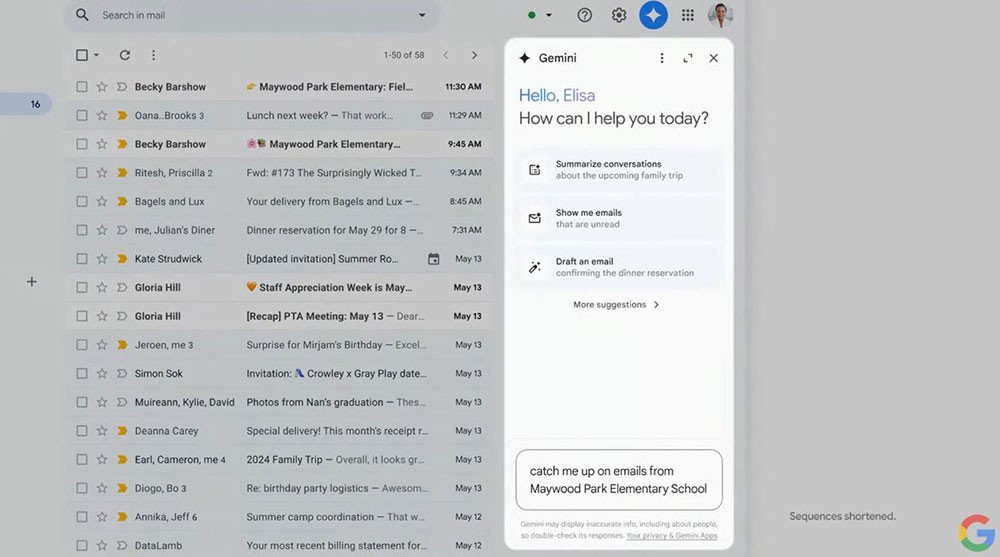The image size is (1000, 557).
Task: Open Settings gear
Action: coord(619,15)
